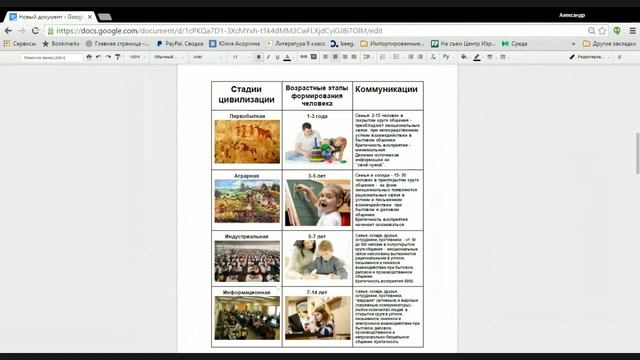Align text center

pyautogui.click(x=335, y=57)
